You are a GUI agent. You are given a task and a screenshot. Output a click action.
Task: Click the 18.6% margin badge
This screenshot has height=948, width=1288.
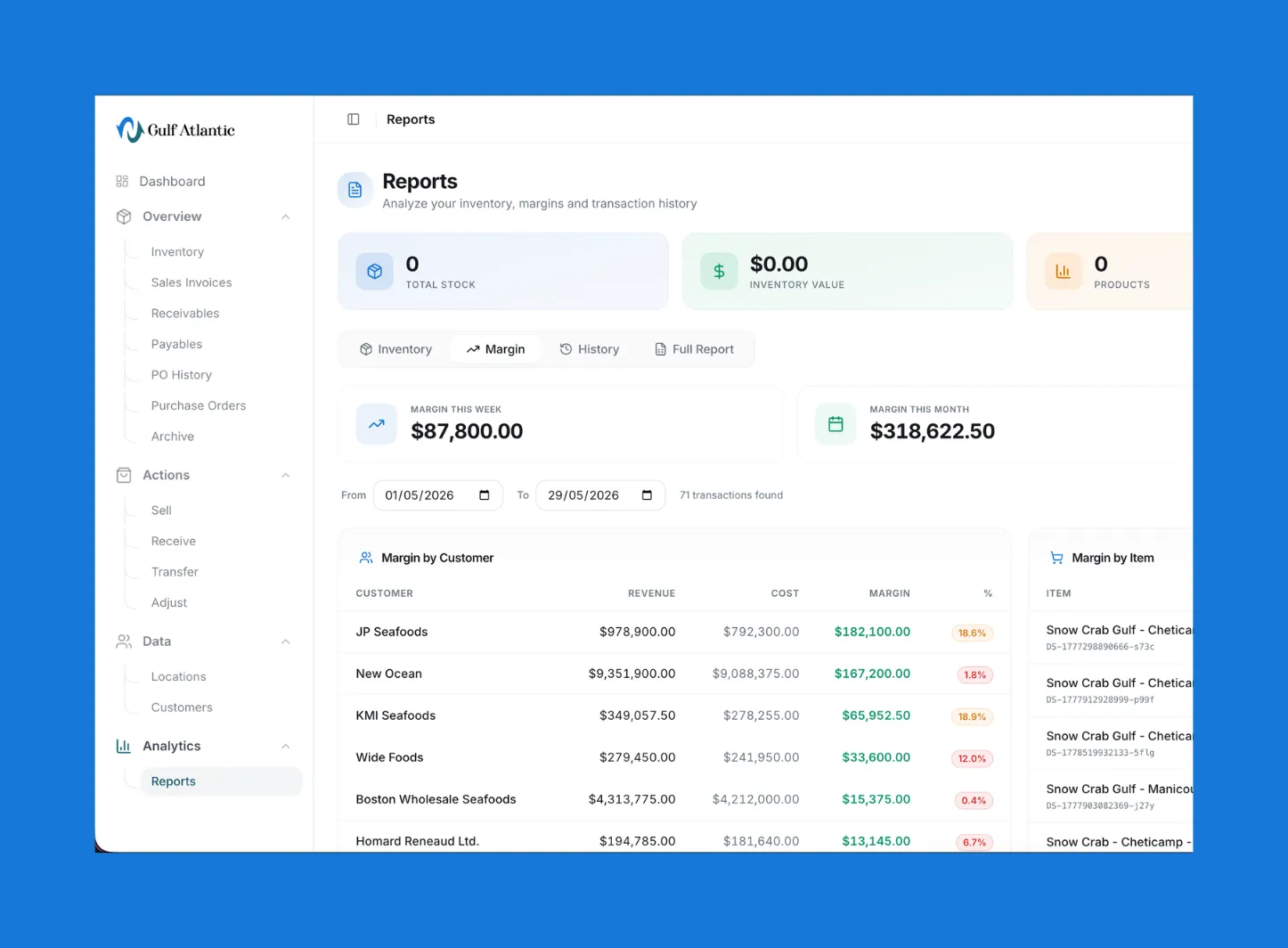972,633
